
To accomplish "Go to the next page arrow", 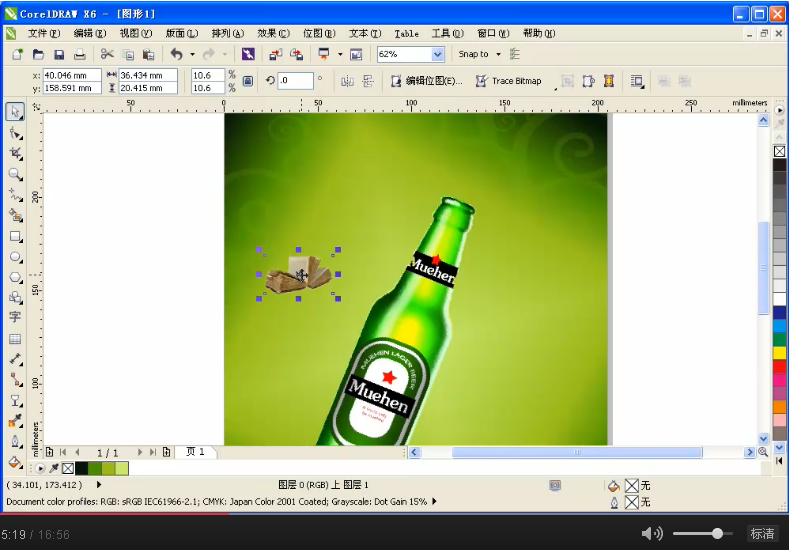I will (140, 452).
